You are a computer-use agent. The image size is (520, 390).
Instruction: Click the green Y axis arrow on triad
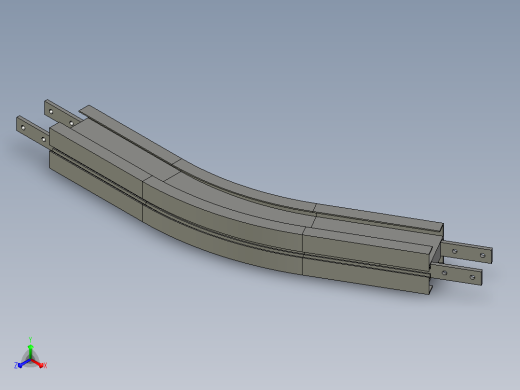(30, 349)
